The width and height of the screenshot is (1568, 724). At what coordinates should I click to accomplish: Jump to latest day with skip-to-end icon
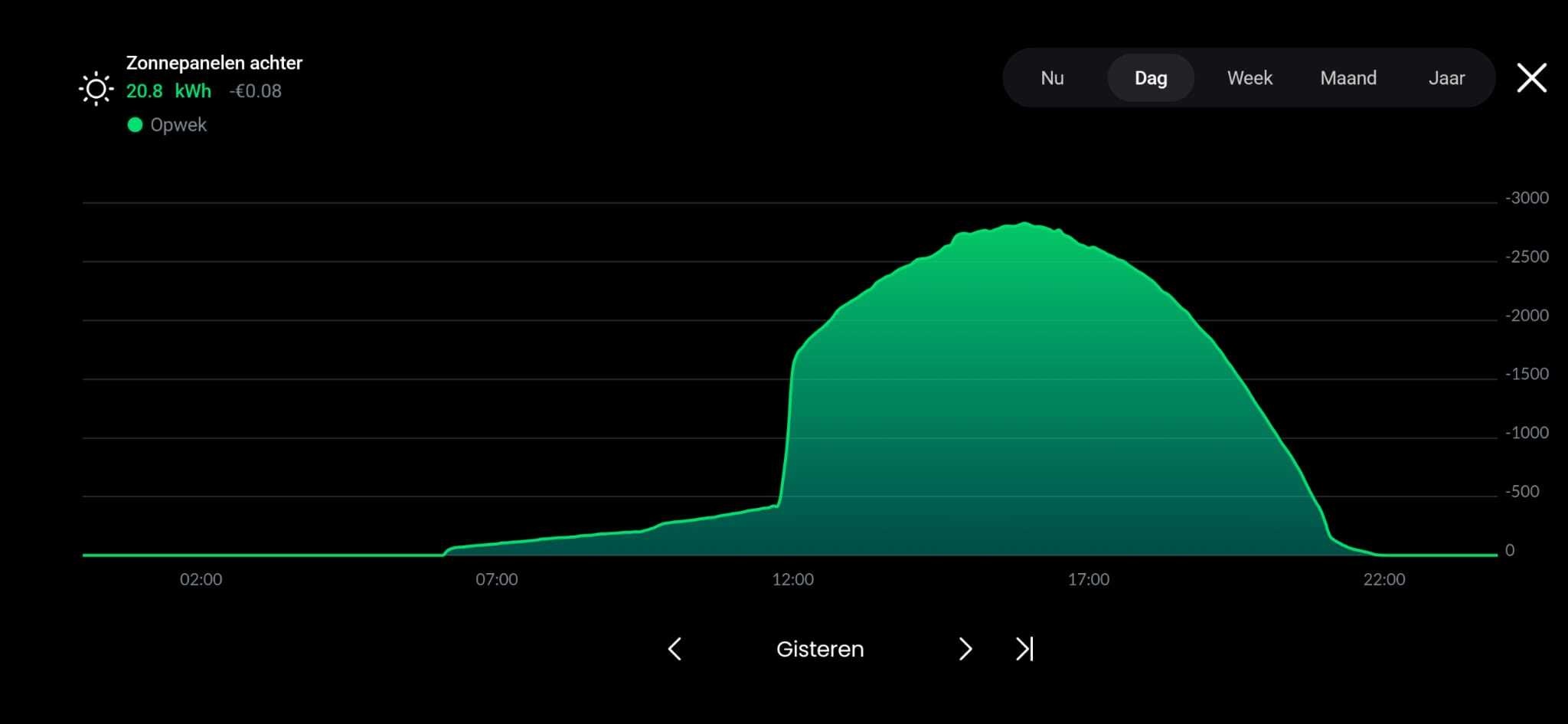click(x=1024, y=649)
